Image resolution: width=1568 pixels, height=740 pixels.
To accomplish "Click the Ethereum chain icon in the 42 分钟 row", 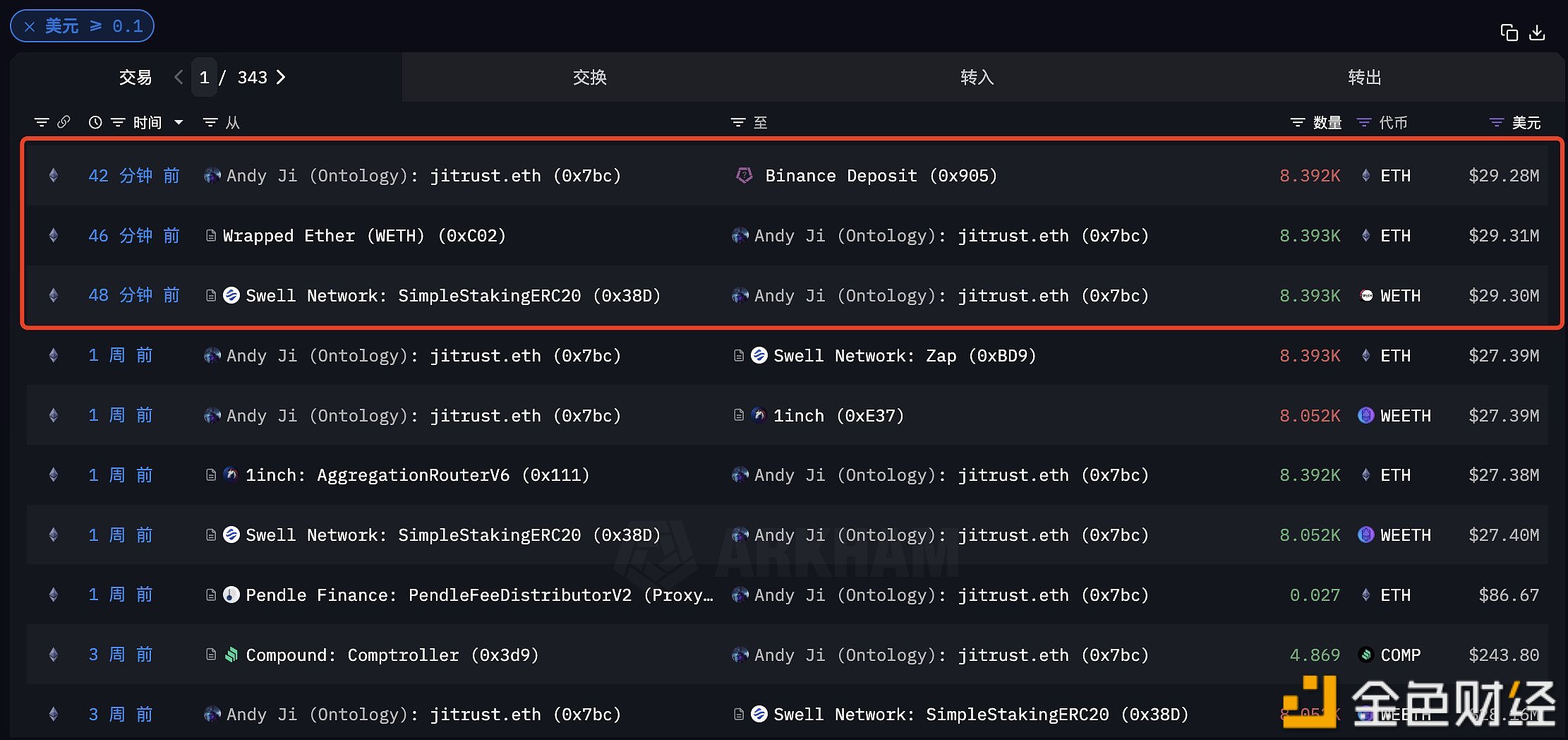I will 54,175.
